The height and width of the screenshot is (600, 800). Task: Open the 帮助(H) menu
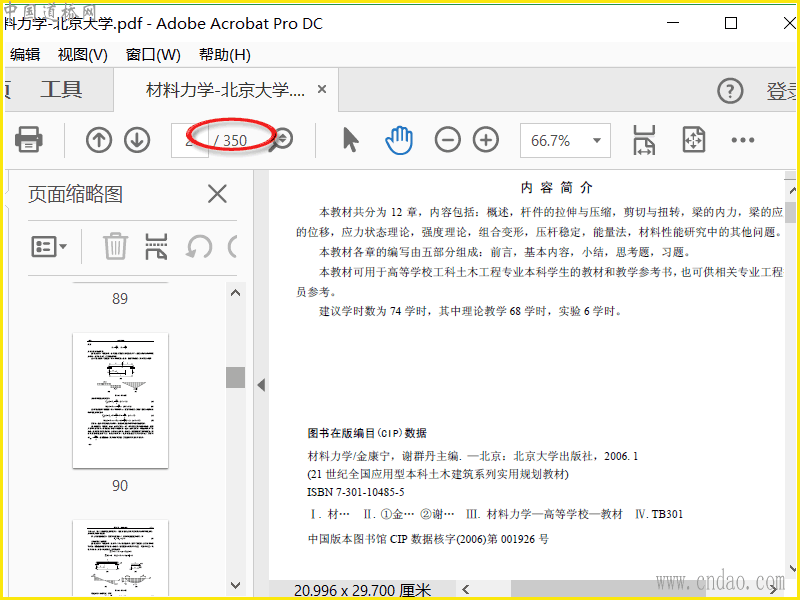click(224, 55)
